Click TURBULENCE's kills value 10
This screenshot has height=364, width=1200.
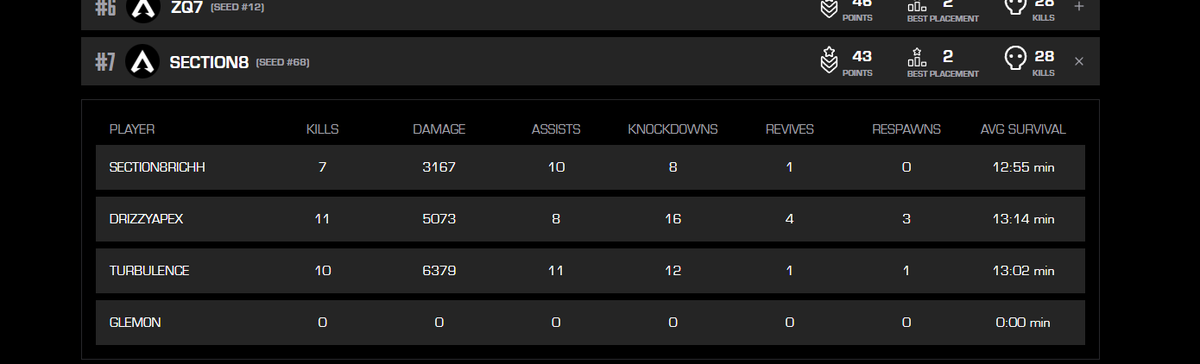click(x=322, y=271)
